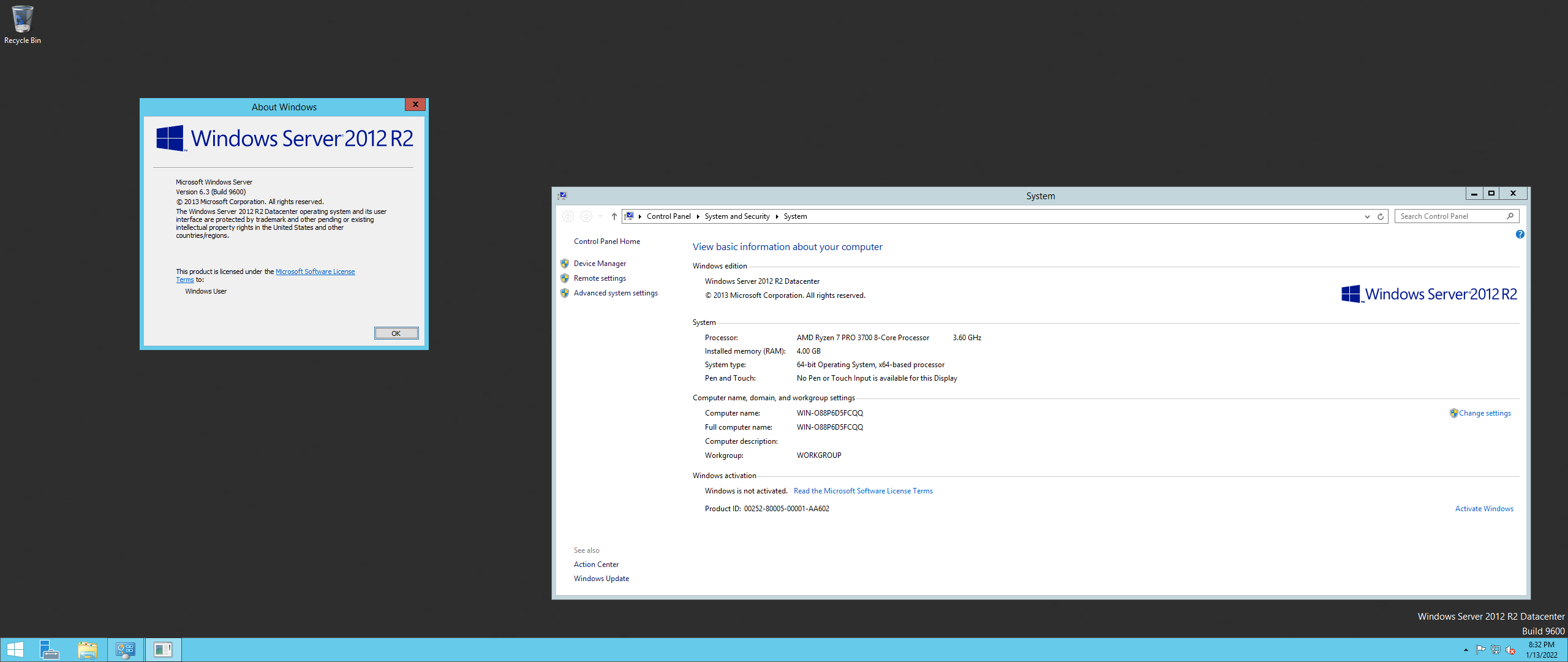The height and width of the screenshot is (662, 1568).
Task: Expand arrow after System and Security breadcrumb
Action: 777,216
